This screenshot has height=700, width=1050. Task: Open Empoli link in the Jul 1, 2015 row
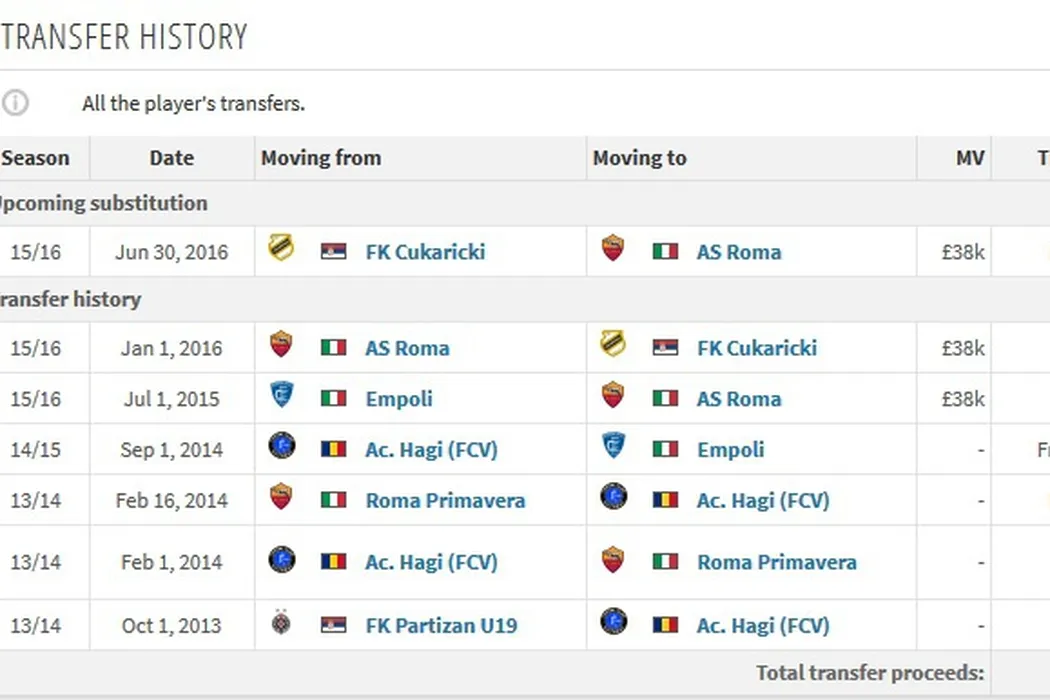tap(399, 399)
